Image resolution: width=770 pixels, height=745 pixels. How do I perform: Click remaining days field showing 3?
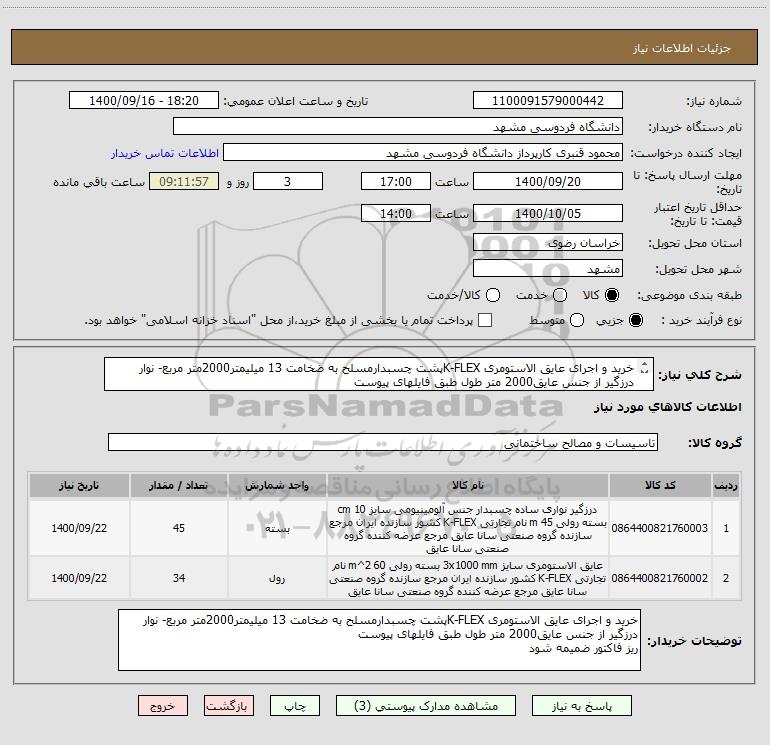[x=288, y=181]
